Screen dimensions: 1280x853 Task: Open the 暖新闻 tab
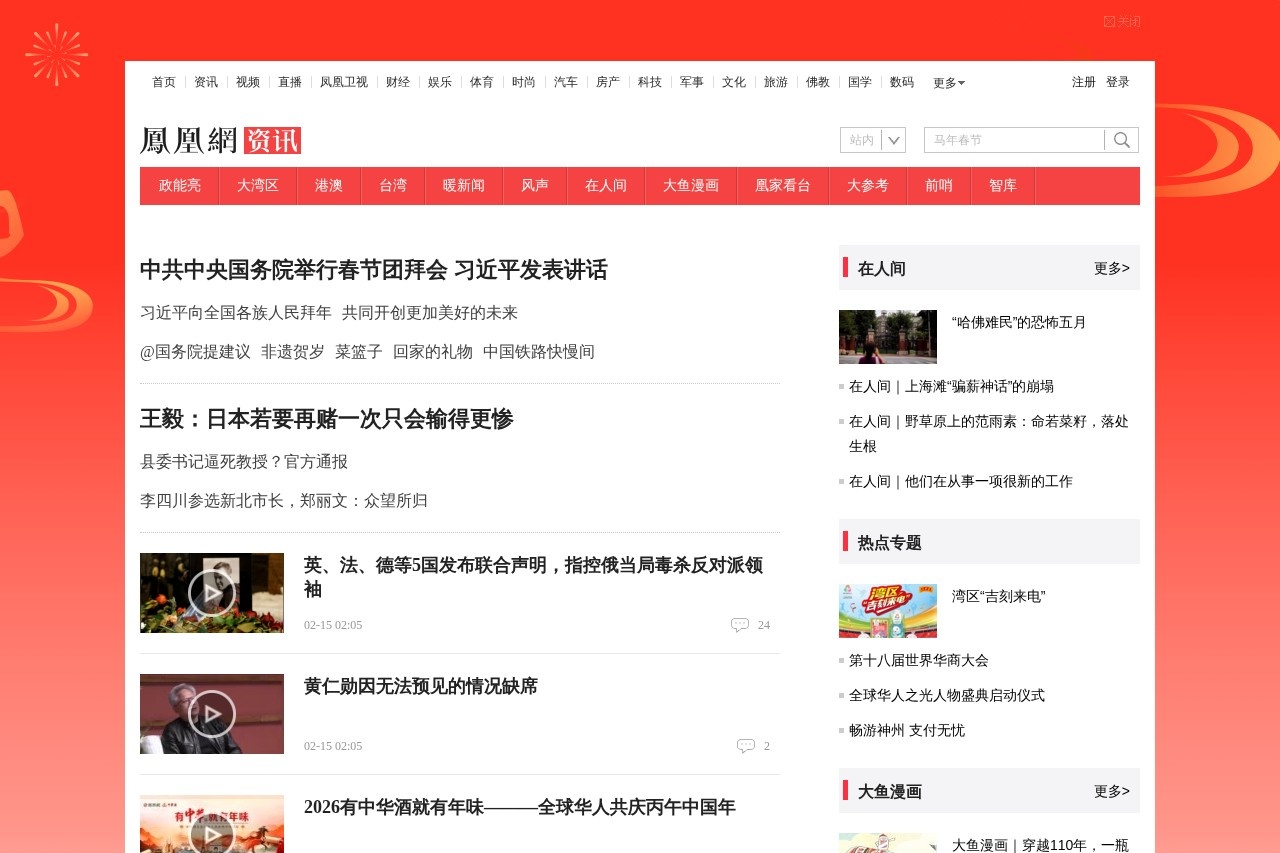pyautogui.click(x=464, y=186)
